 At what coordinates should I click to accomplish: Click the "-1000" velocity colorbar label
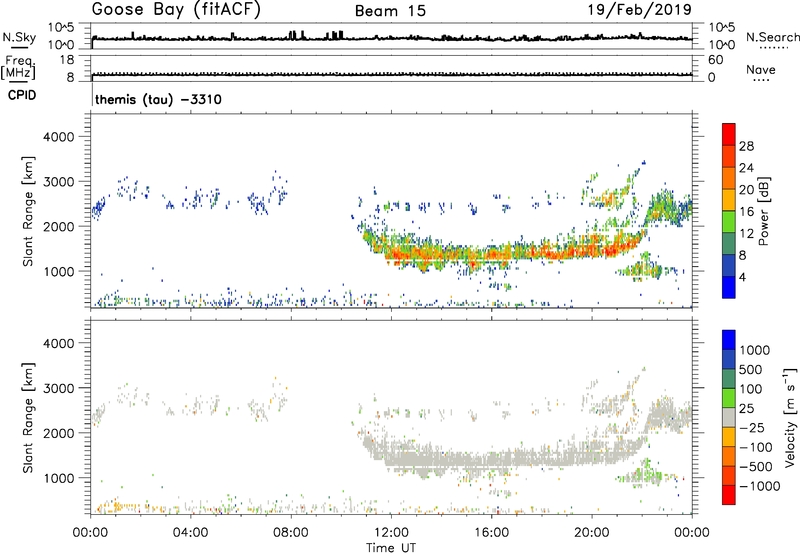pyautogui.click(x=759, y=486)
